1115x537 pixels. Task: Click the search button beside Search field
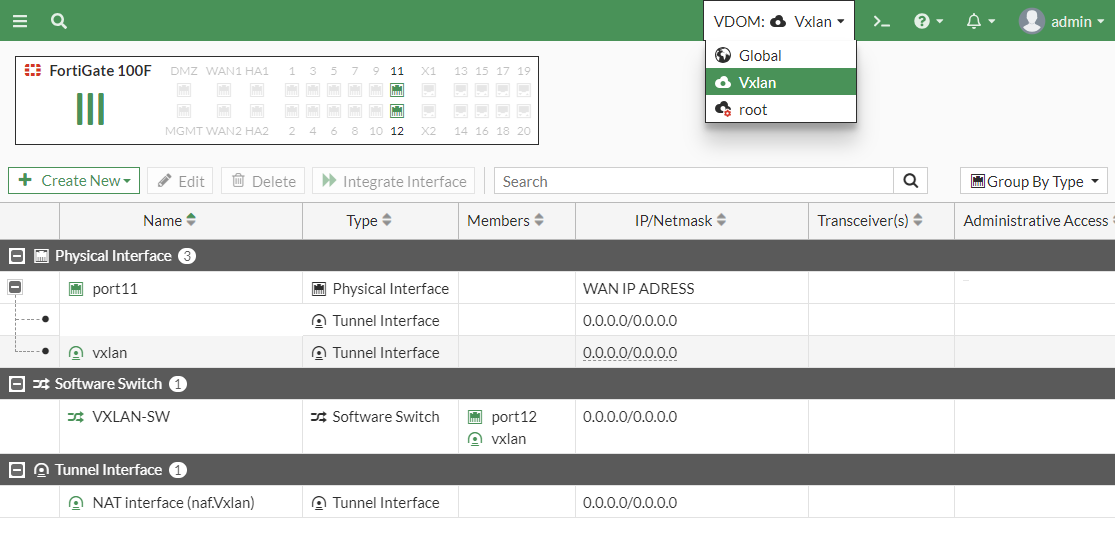[910, 181]
